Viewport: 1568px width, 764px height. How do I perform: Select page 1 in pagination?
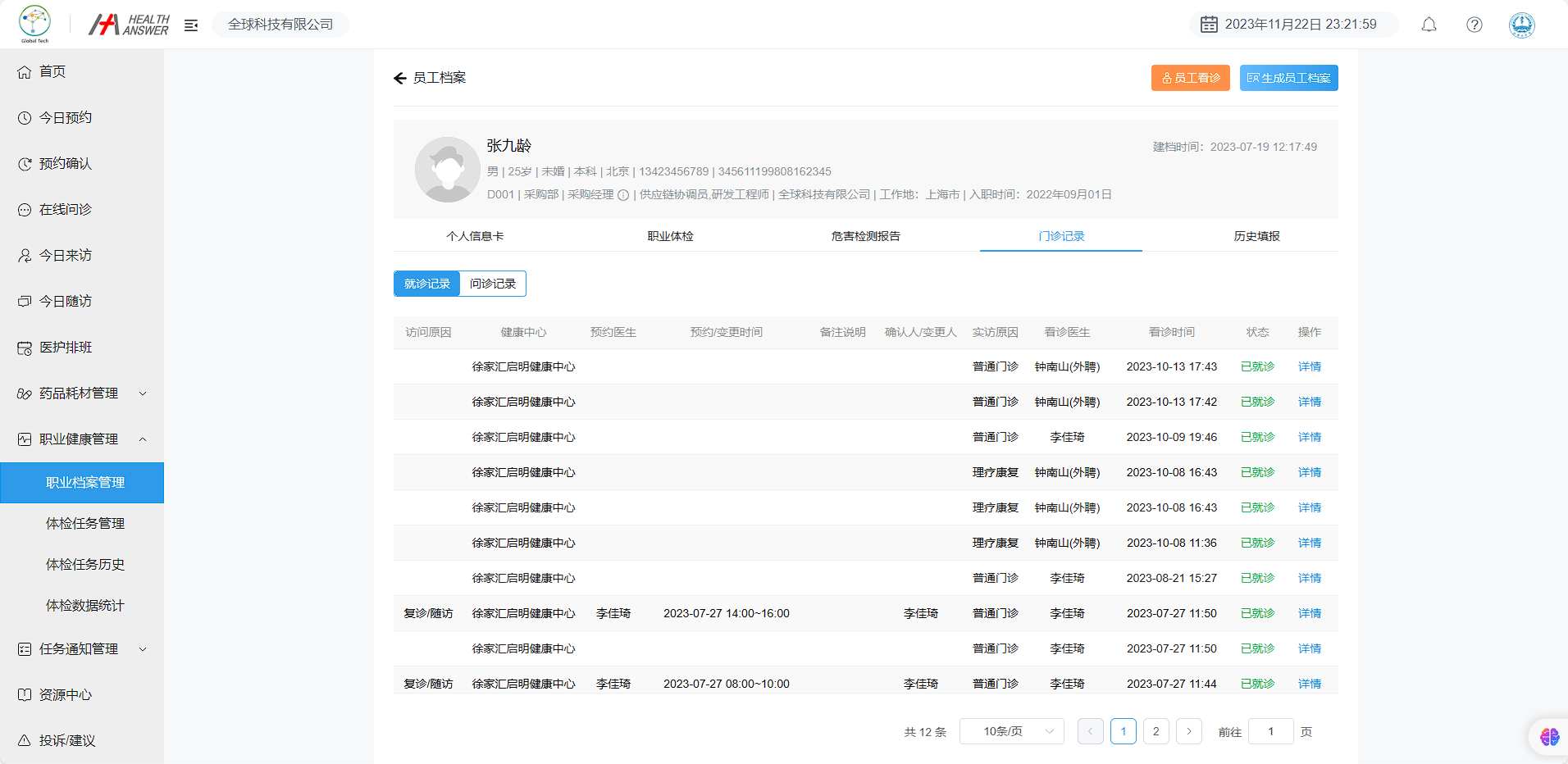click(x=1124, y=731)
